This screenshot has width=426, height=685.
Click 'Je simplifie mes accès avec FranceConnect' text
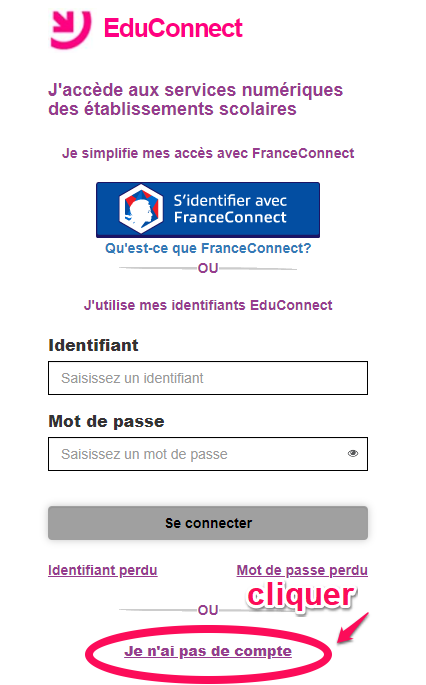208,153
